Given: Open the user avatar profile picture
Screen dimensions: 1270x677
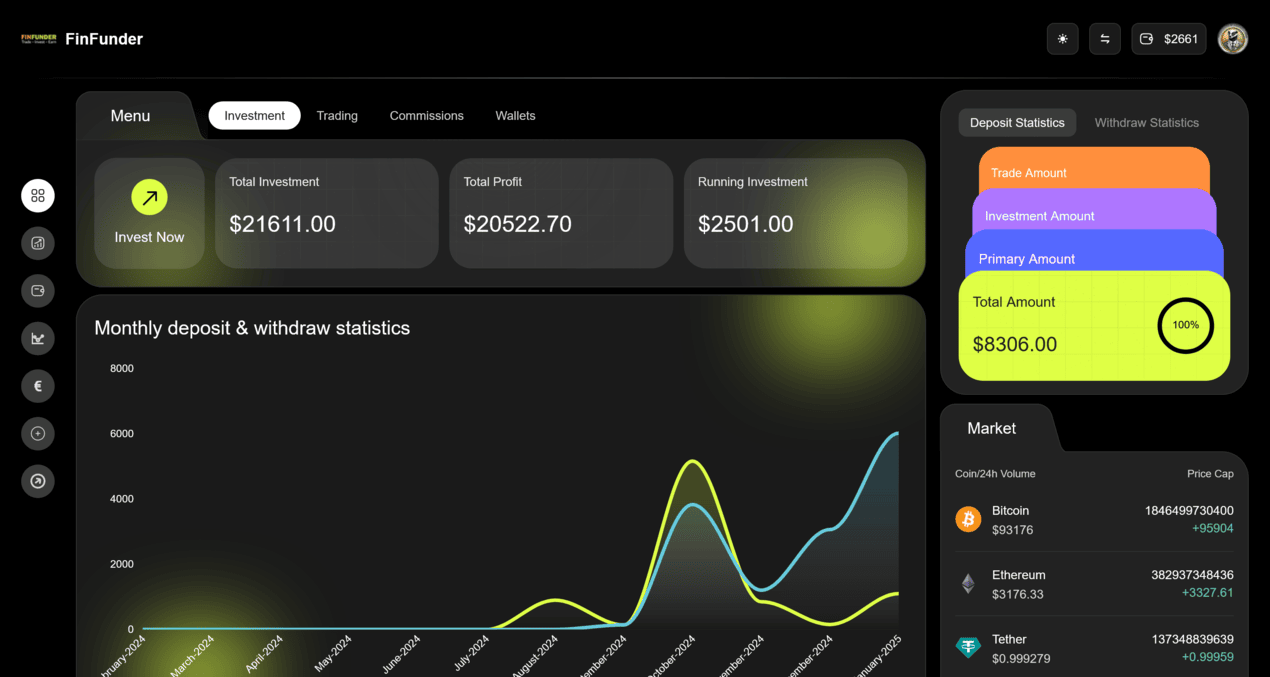Looking at the screenshot, I should tap(1233, 39).
